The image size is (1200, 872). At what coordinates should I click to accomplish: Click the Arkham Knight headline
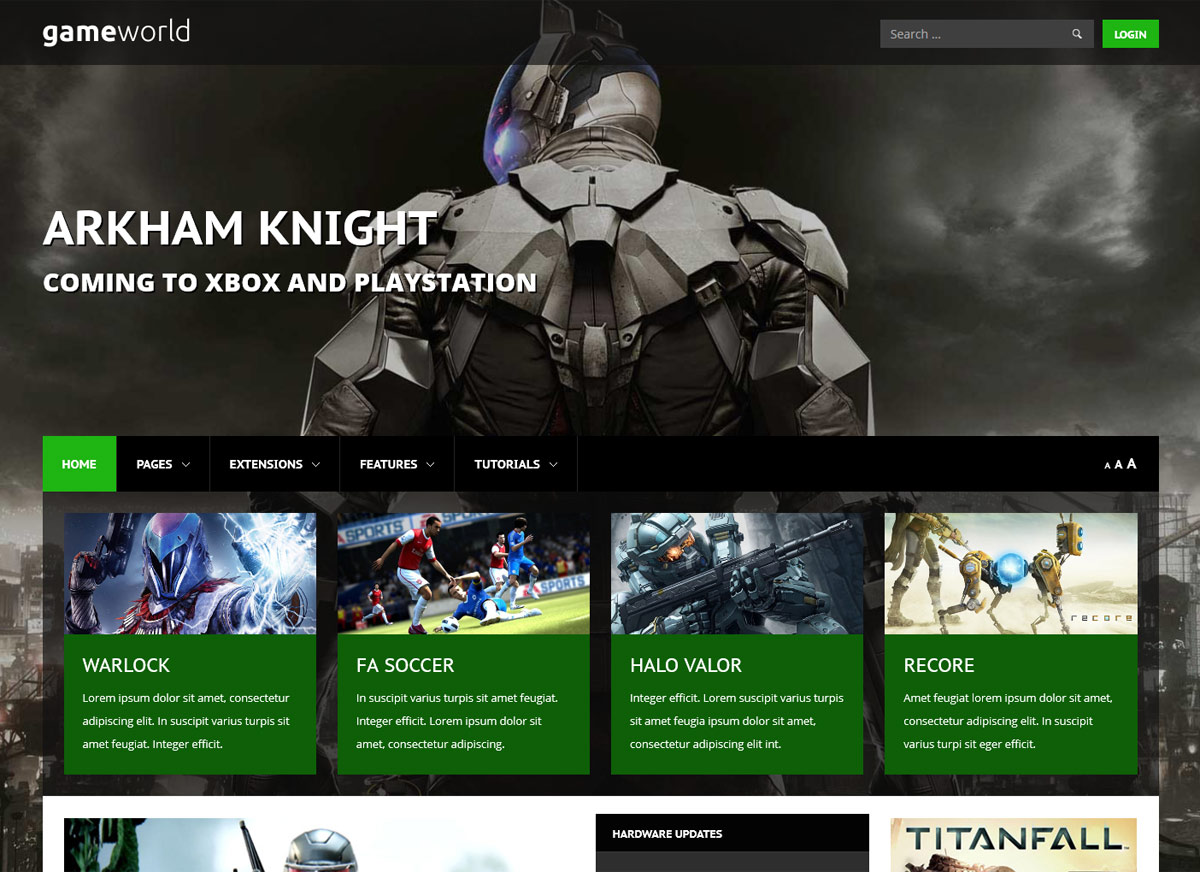tap(240, 228)
